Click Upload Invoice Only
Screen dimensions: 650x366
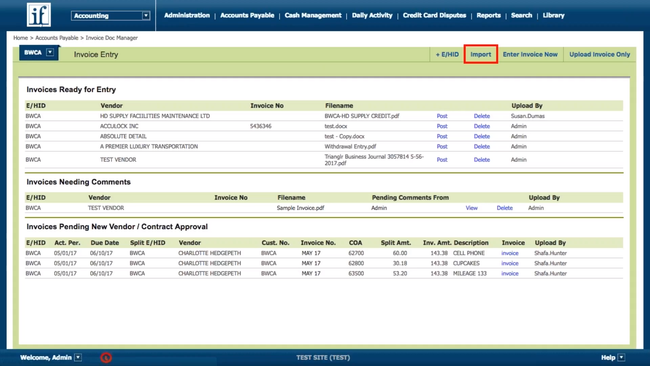pyautogui.click(x=599, y=54)
